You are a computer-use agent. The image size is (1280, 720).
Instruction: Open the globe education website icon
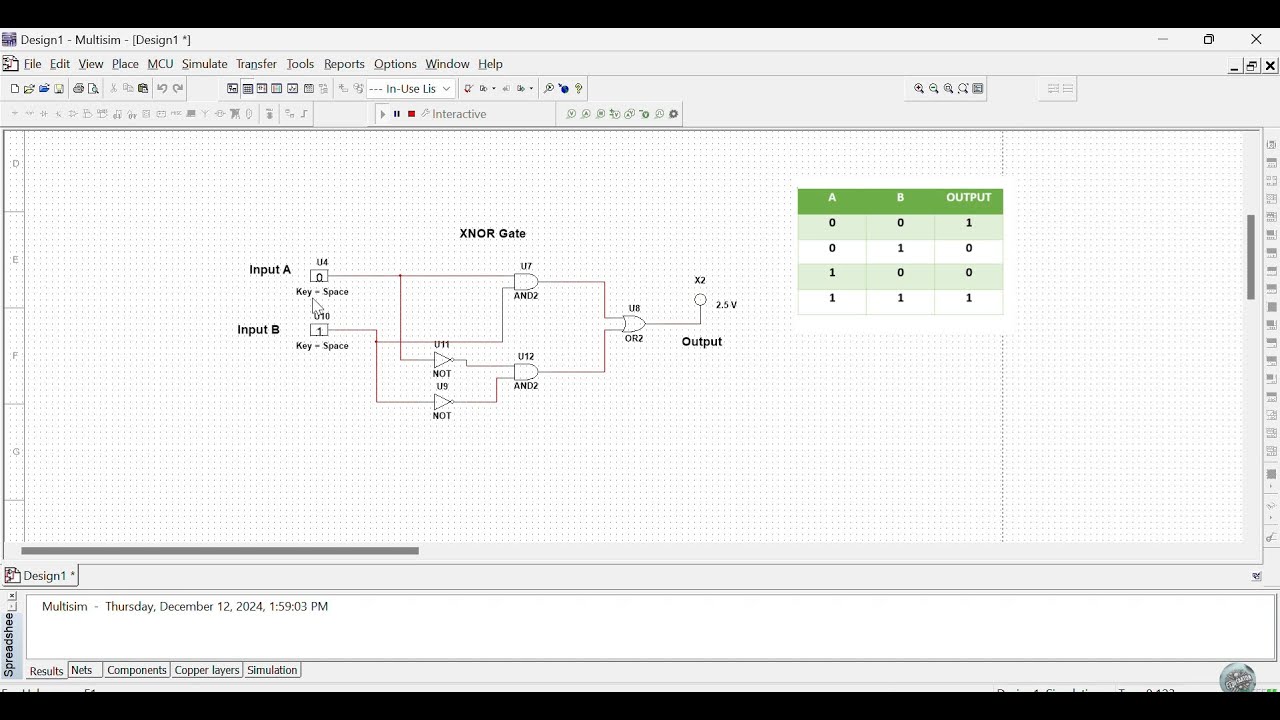[x=564, y=89]
